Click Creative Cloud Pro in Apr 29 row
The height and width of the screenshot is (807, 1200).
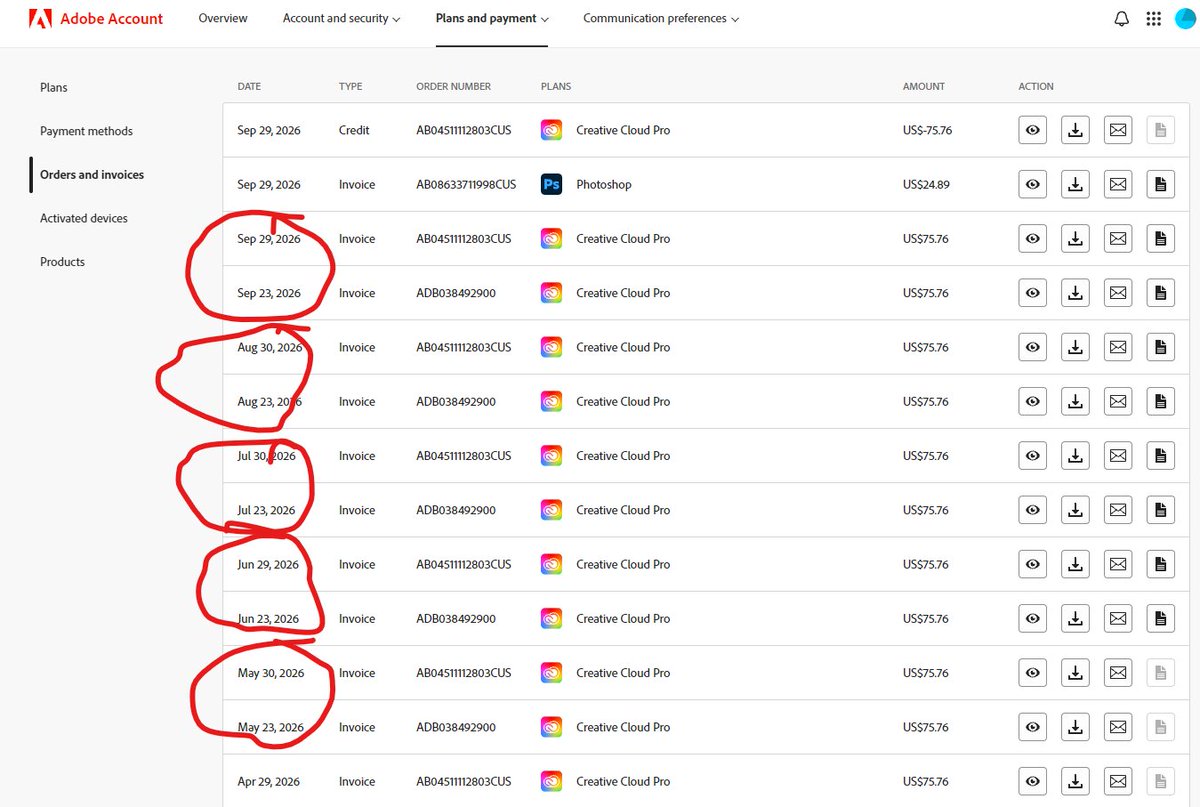coord(623,781)
